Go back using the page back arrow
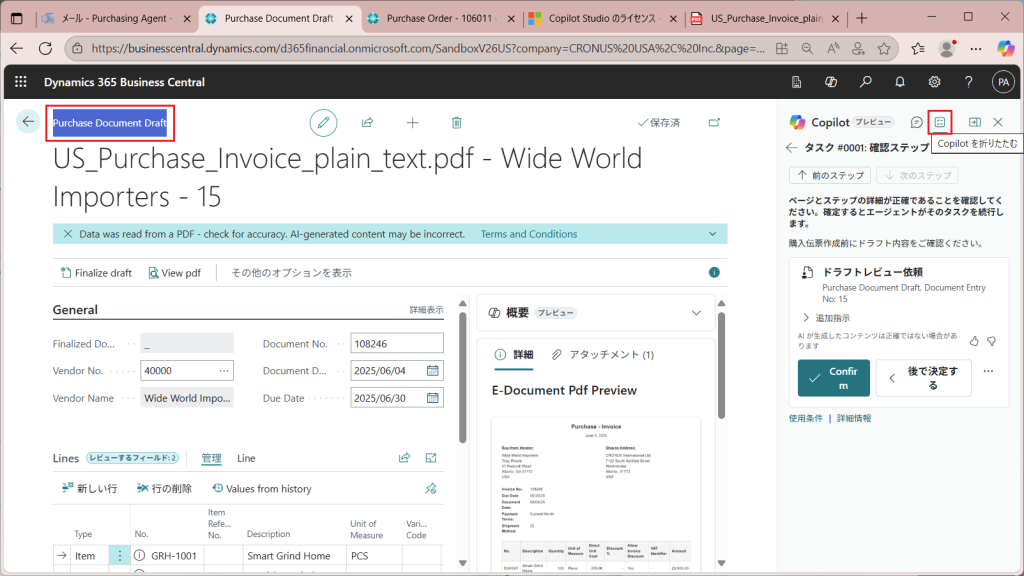1024x576 pixels. [28, 121]
